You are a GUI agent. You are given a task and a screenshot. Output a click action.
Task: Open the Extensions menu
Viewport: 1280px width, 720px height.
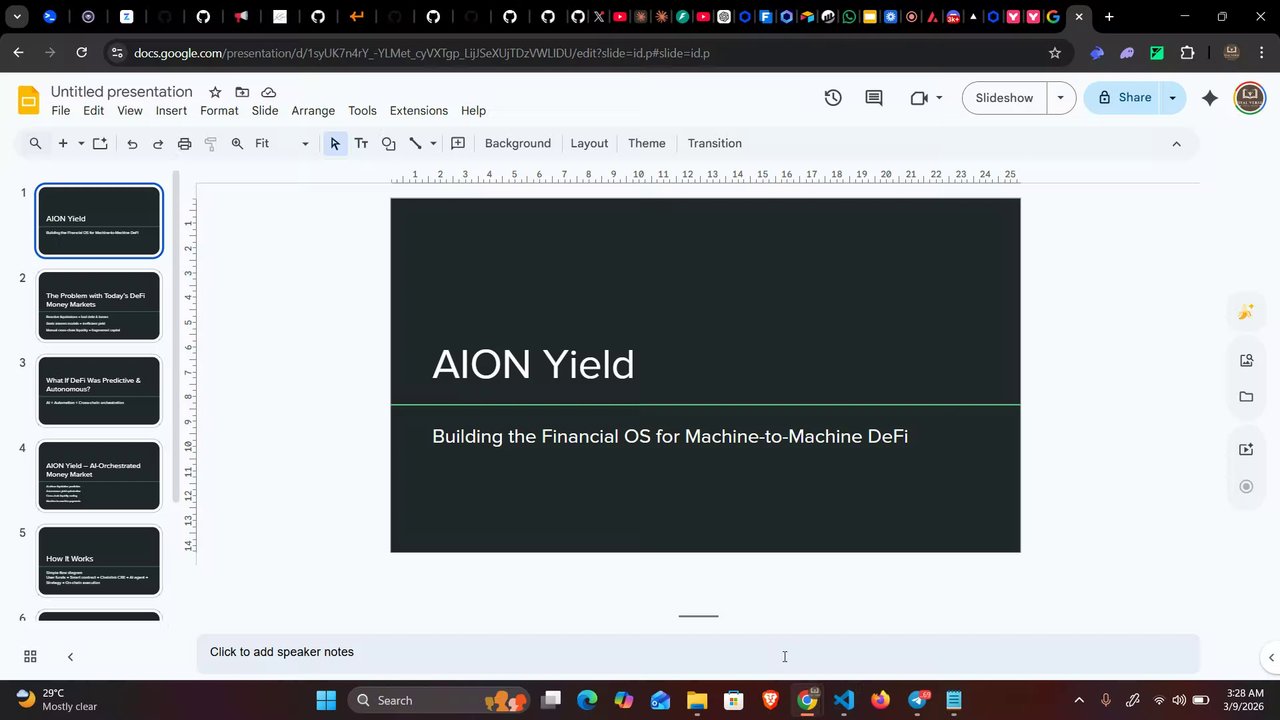[418, 111]
